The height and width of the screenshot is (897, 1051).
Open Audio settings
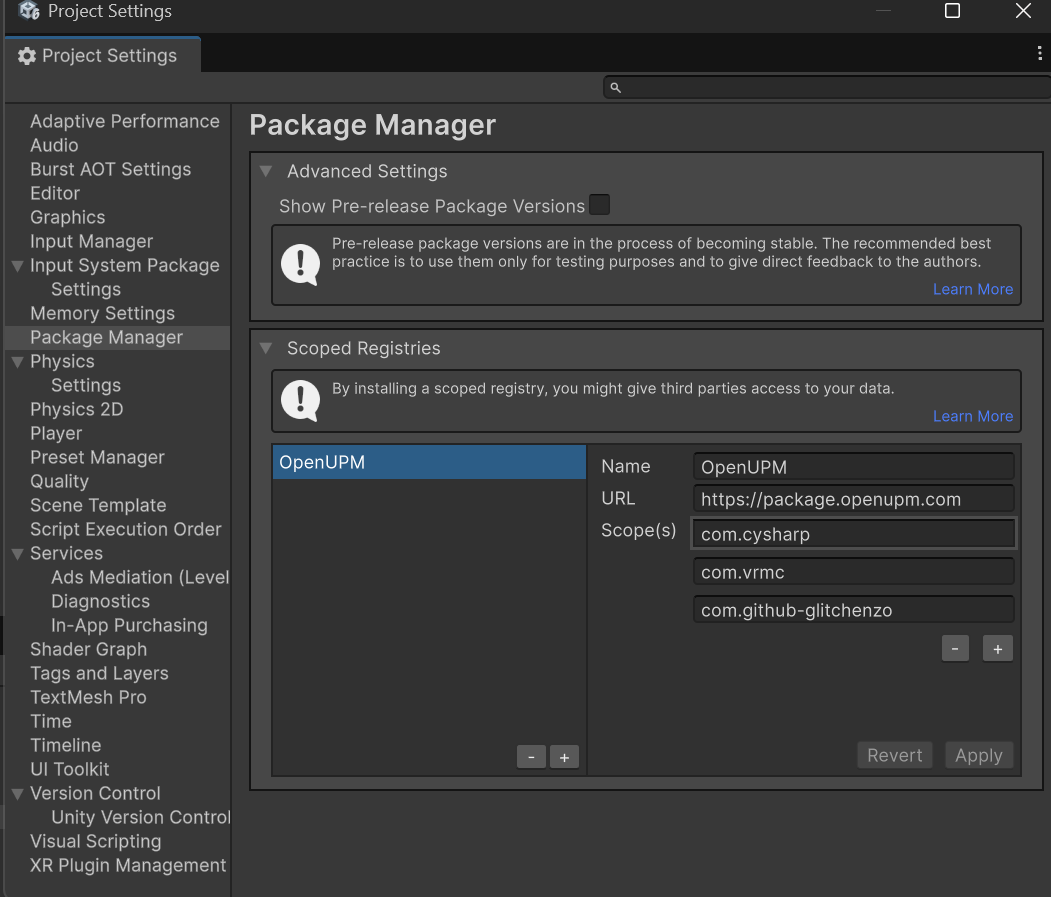coord(54,145)
